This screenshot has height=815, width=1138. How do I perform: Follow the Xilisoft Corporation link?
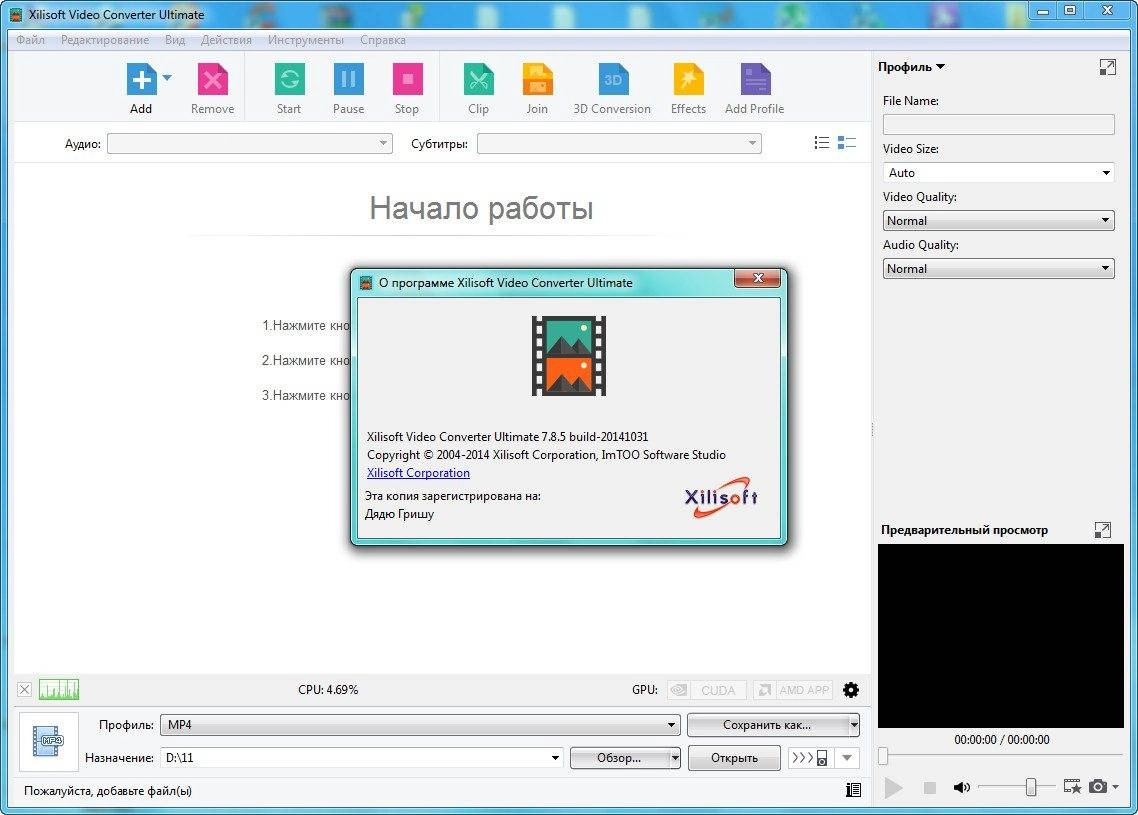pos(418,472)
